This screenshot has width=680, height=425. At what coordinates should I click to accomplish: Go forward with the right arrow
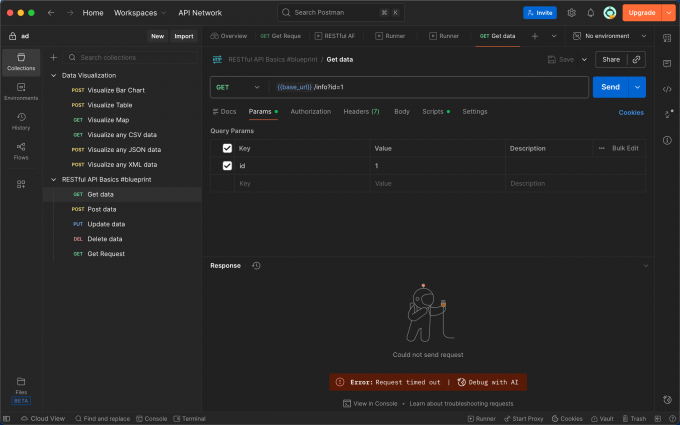69,13
